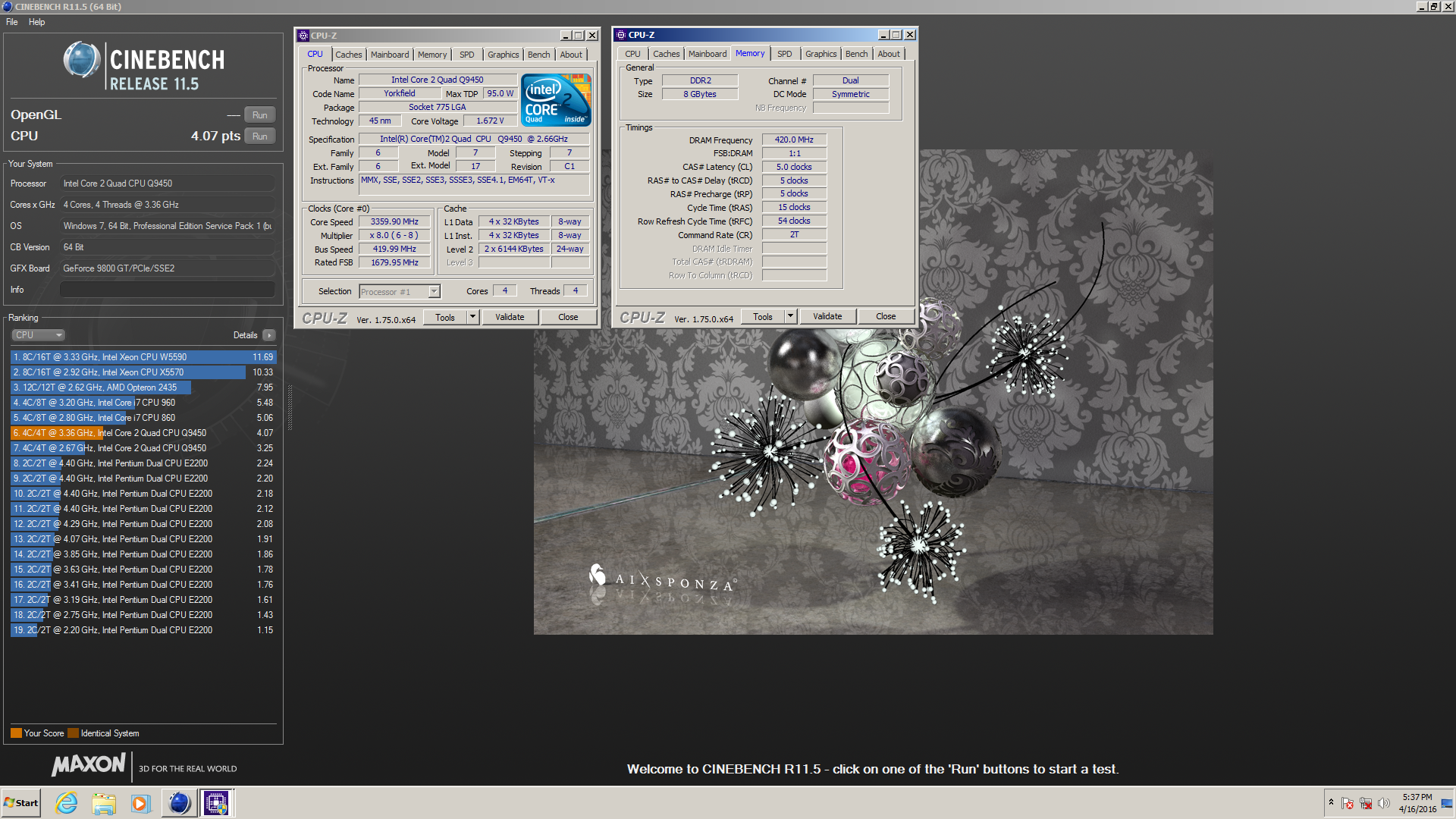This screenshot has height=819, width=1456.
Task: Click the empty Info input field
Action: pyautogui.click(x=168, y=290)
